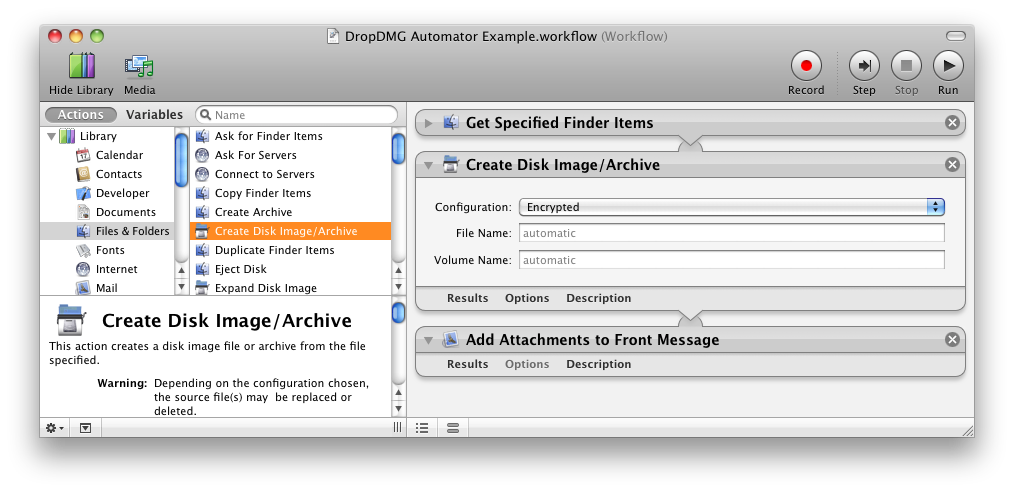
Task: Select the Fonts category
Action: (110, 250)
